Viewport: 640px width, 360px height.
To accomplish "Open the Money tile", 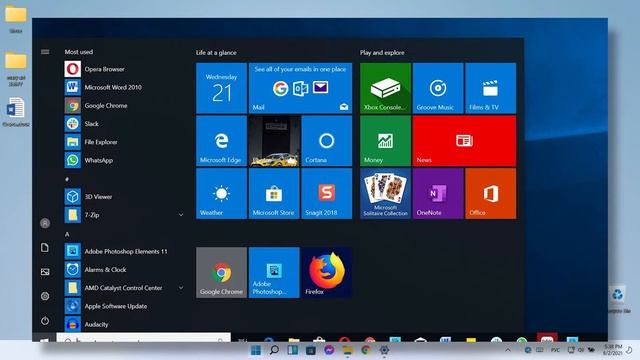I will click(385, 141).
